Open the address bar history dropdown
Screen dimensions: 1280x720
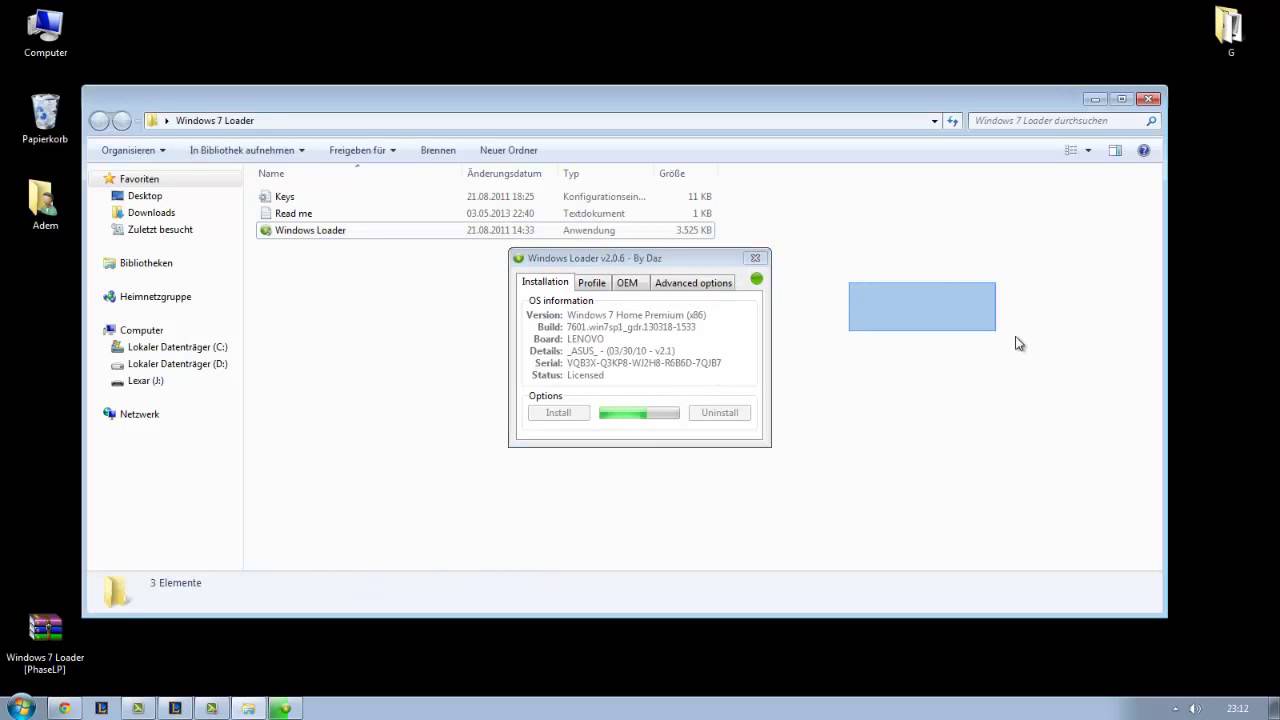click(935, 121)
